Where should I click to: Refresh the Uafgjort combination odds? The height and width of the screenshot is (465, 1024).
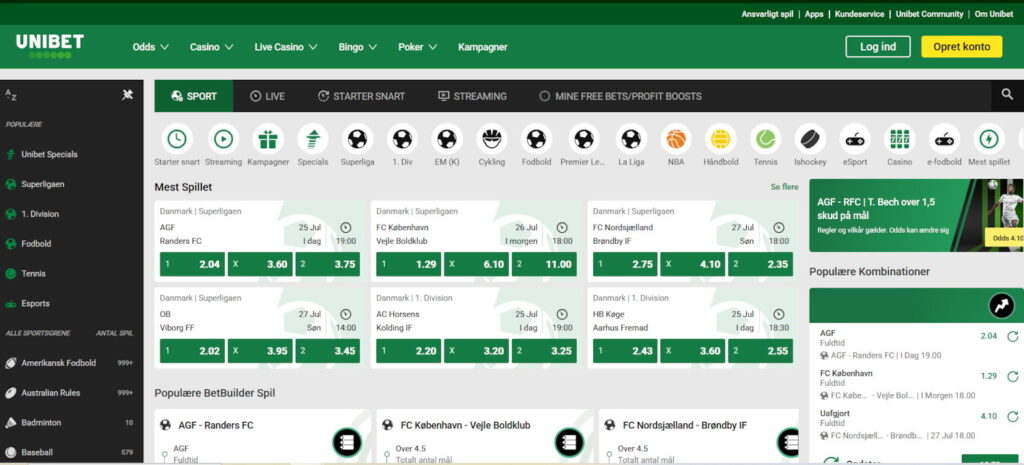point(1012,417)
